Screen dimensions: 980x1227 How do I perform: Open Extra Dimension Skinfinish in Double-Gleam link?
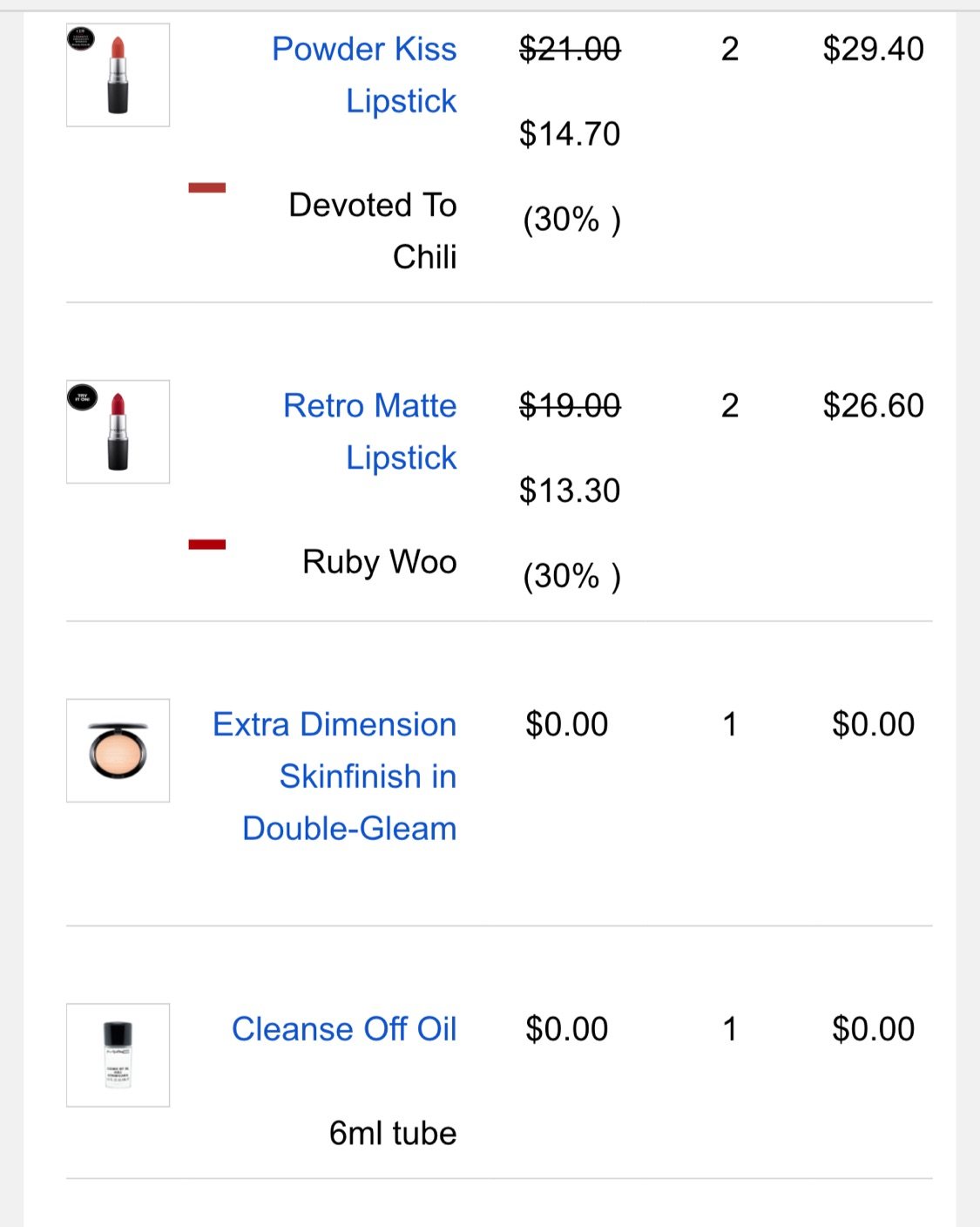coord(335,776)
